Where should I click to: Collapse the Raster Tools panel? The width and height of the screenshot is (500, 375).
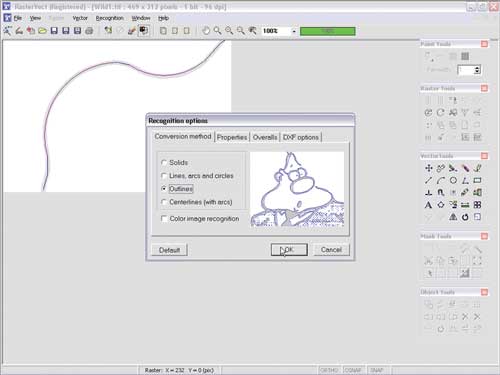point(484,88)
